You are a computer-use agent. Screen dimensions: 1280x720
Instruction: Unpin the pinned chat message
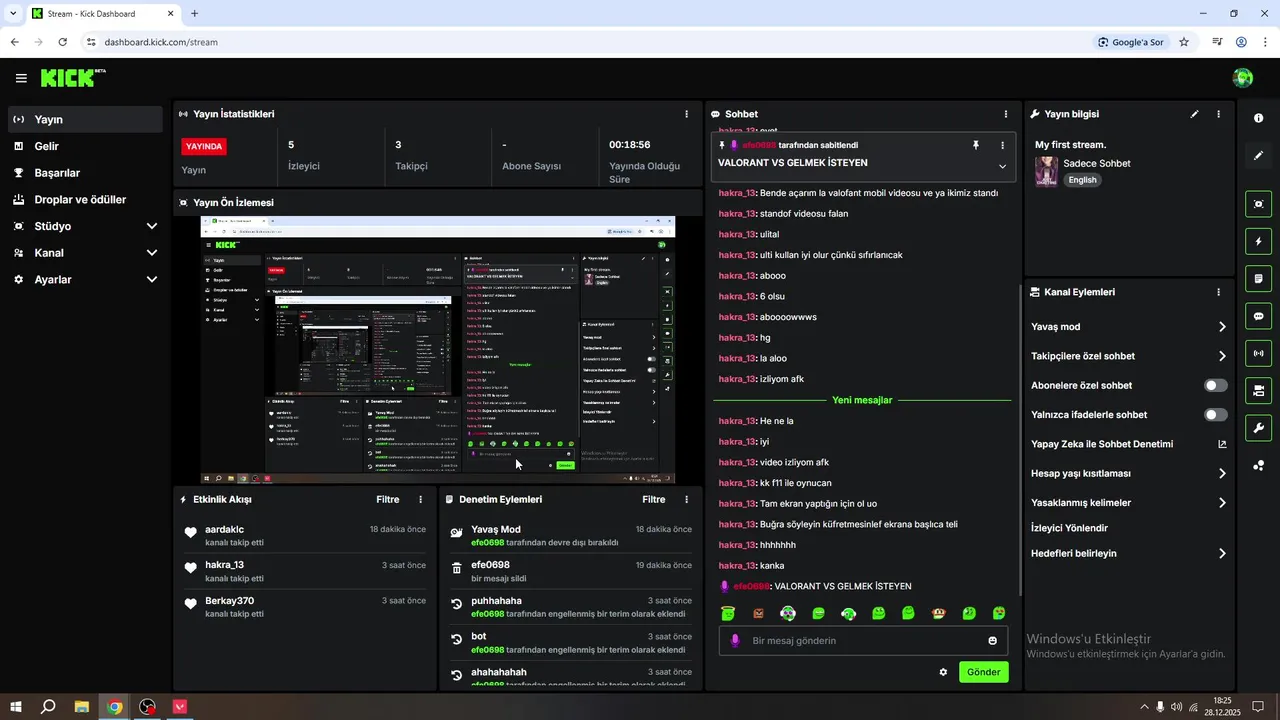pos(976,145)
